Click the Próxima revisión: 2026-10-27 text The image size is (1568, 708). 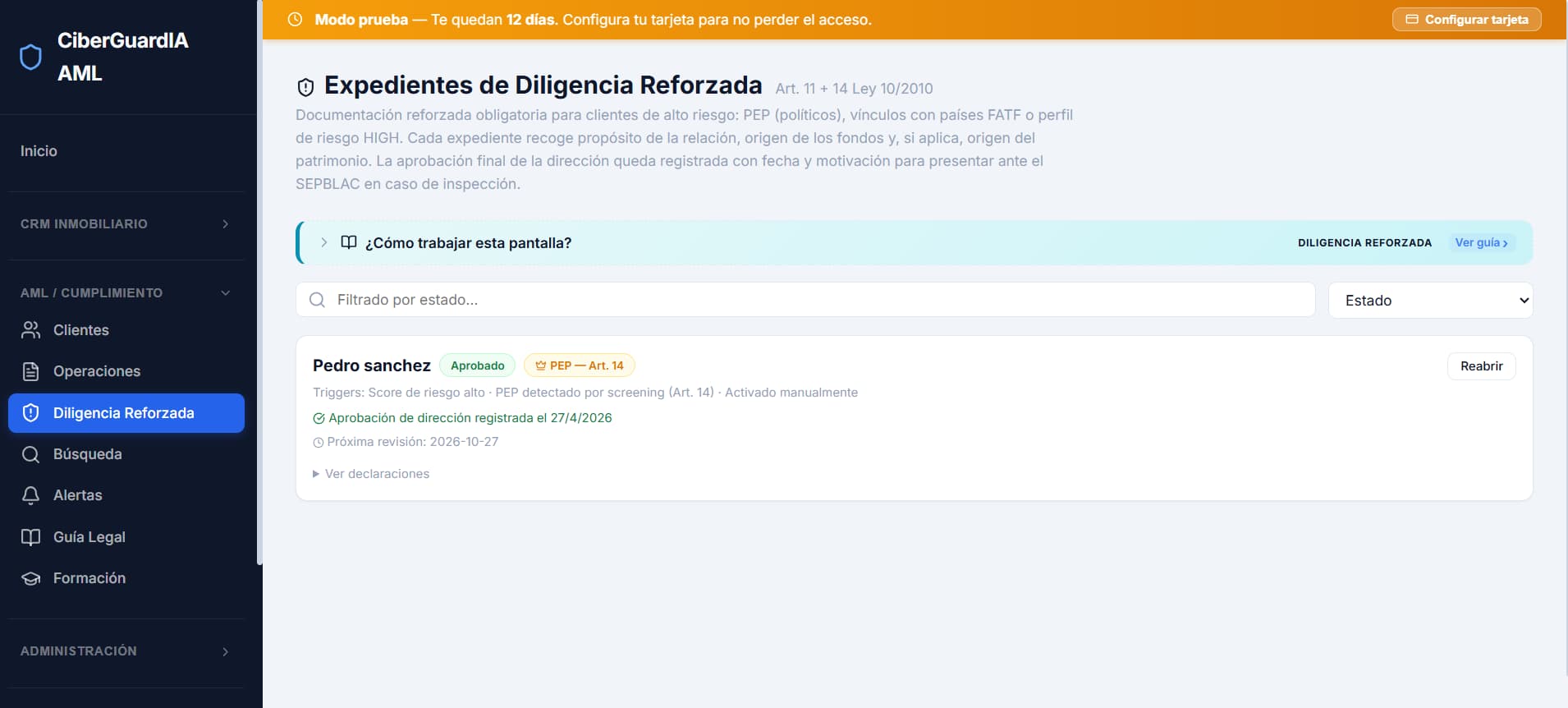(412, 442)
